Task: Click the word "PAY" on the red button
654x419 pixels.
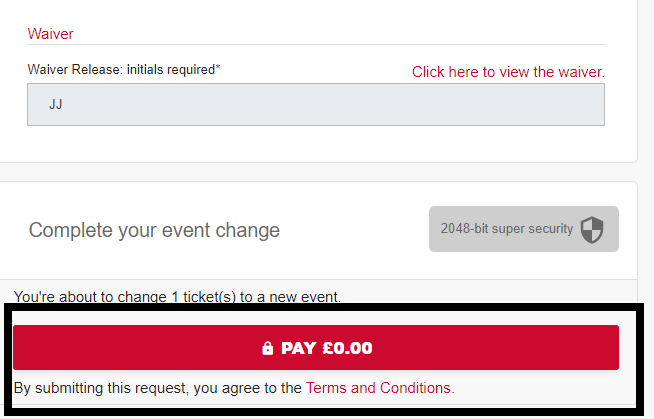Action: (x=299, y=349)
